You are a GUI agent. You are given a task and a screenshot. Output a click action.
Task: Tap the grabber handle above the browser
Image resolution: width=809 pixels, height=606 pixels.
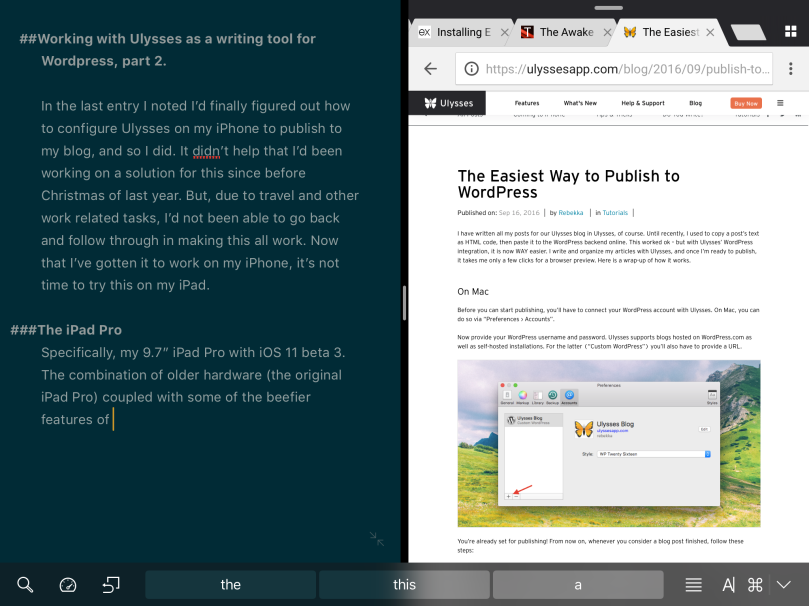click(609, 8)
